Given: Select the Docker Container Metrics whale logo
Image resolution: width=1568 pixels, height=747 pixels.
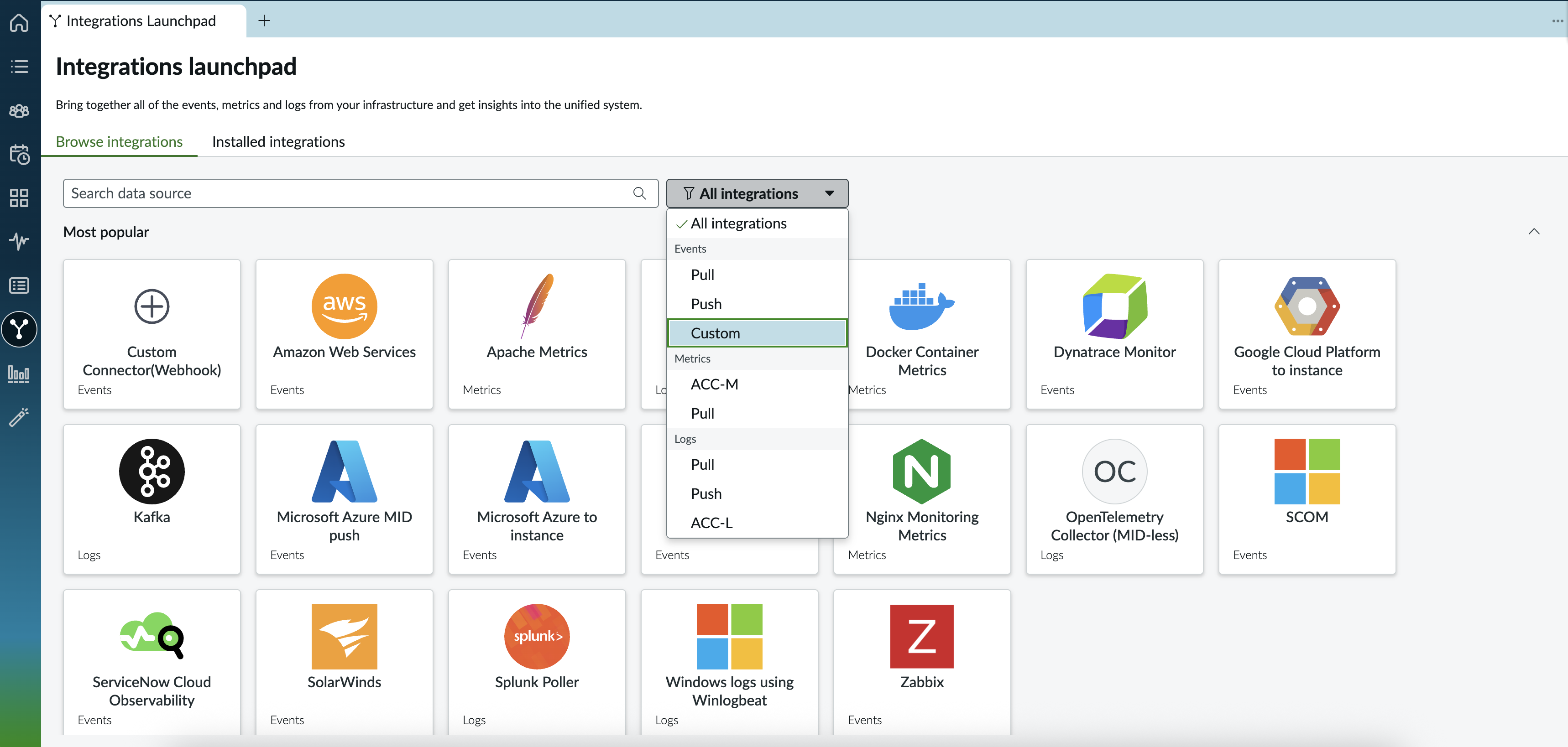Looking at the screenshot, I should [921, 306].
